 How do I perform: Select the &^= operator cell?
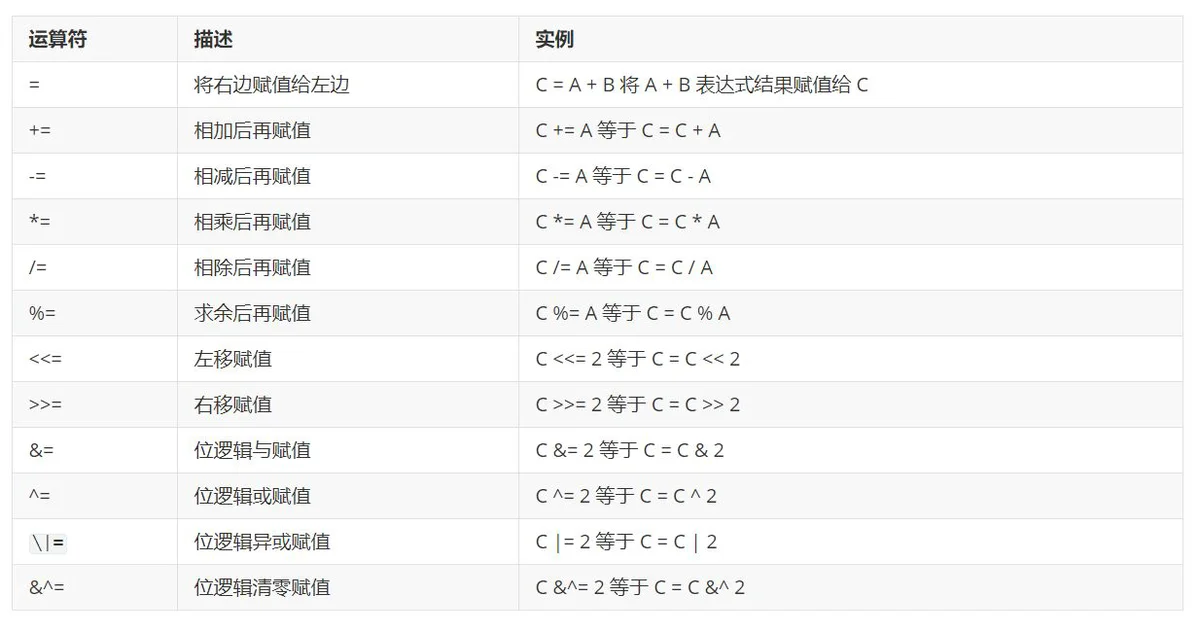46,588
